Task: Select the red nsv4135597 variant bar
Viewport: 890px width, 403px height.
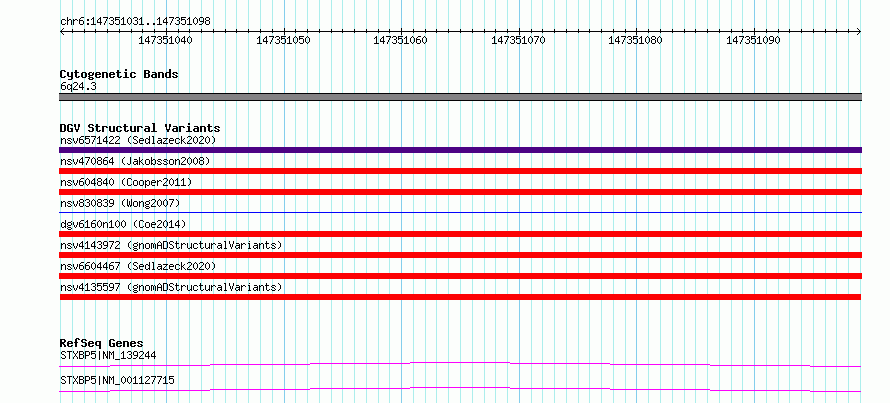Action: (460, 297)
